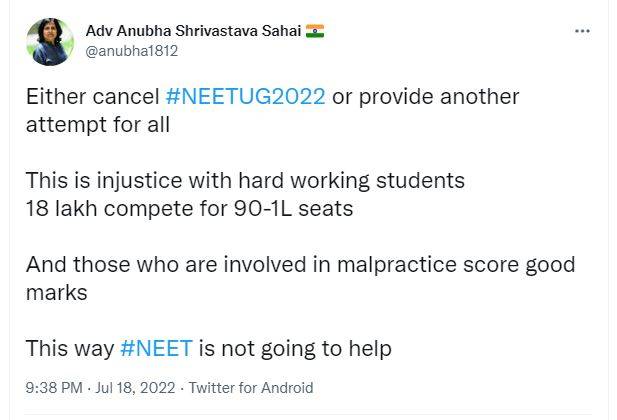Click the "attempt for all" line
The width and height of the screenshot is (617, 420).
[x=97, y=124]
